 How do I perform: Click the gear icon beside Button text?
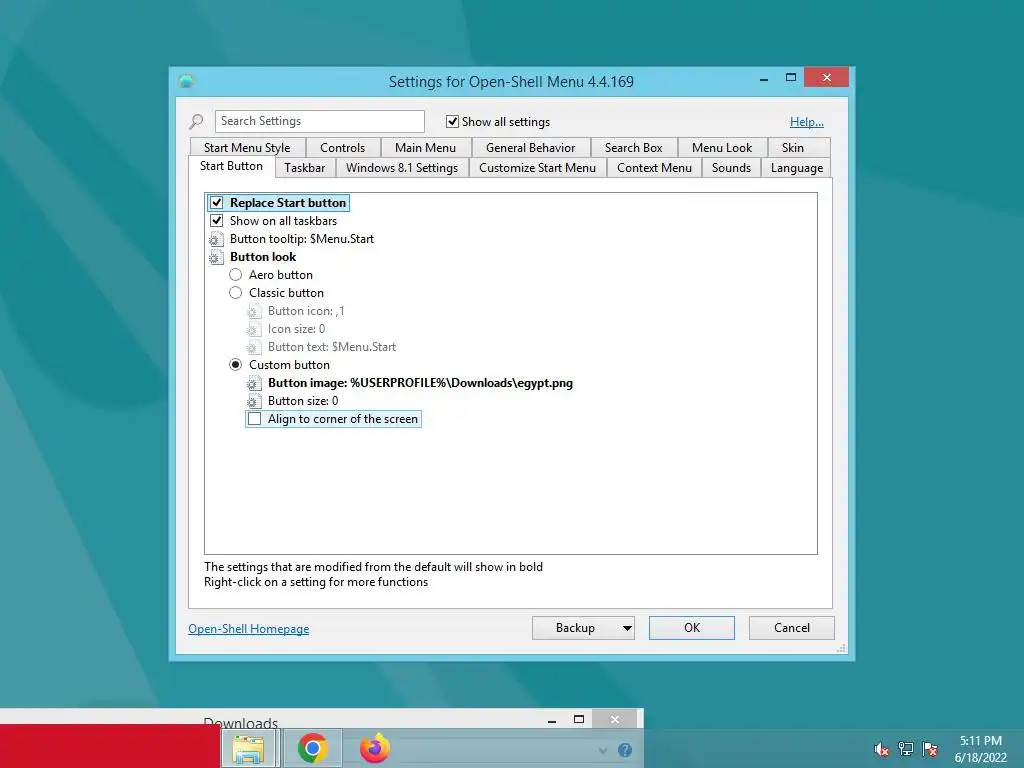254,347
